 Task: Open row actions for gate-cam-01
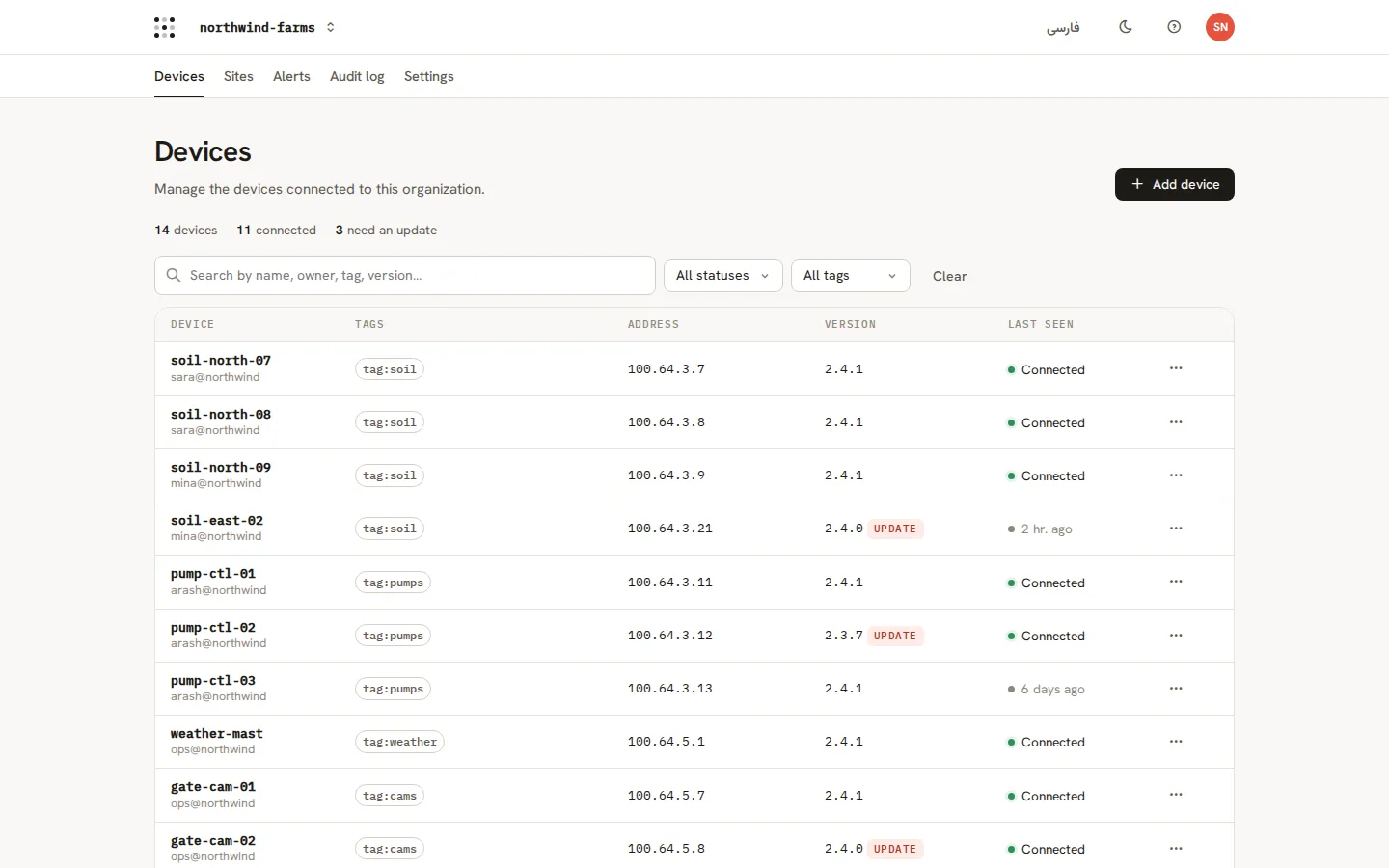[x=1176, y=795]
